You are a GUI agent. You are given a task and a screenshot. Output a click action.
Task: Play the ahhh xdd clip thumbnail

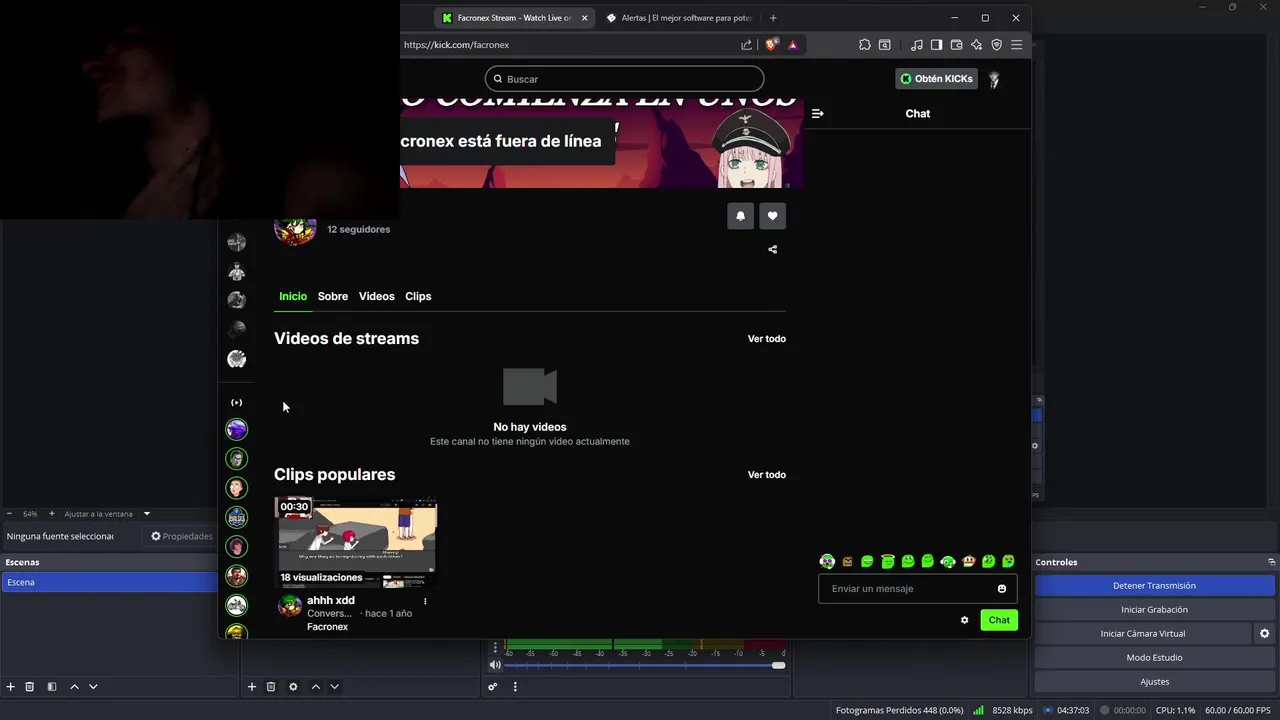pyautogui.click(x=356, y=542)
